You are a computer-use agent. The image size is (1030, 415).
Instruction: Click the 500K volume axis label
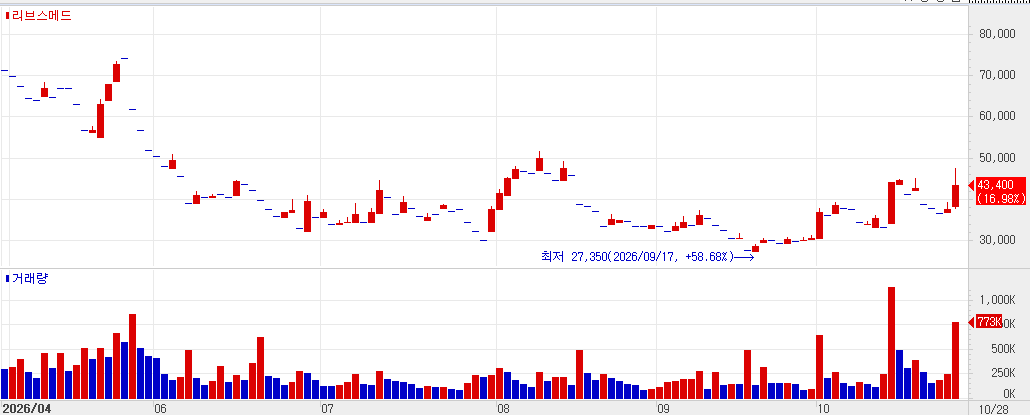[x=1003, y=349]
